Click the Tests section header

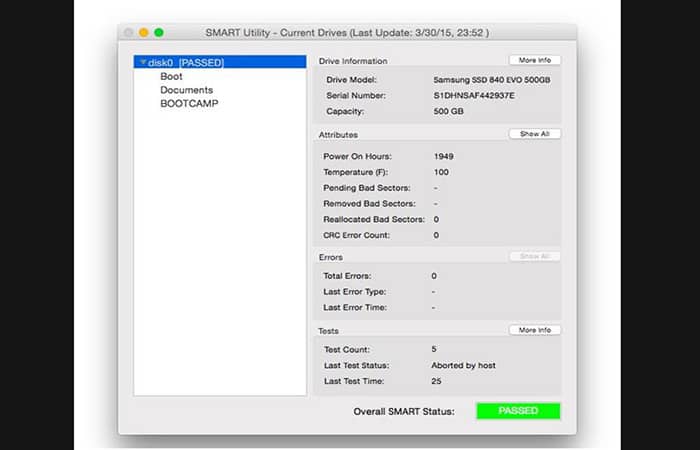[x=329, y=331]
